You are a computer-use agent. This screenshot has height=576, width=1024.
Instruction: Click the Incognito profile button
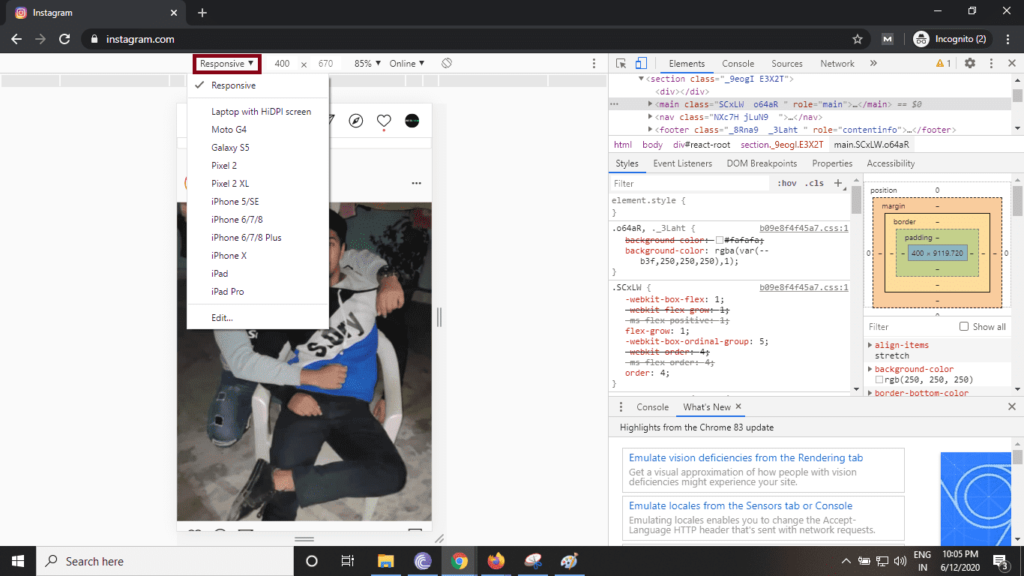coord(950,39)
